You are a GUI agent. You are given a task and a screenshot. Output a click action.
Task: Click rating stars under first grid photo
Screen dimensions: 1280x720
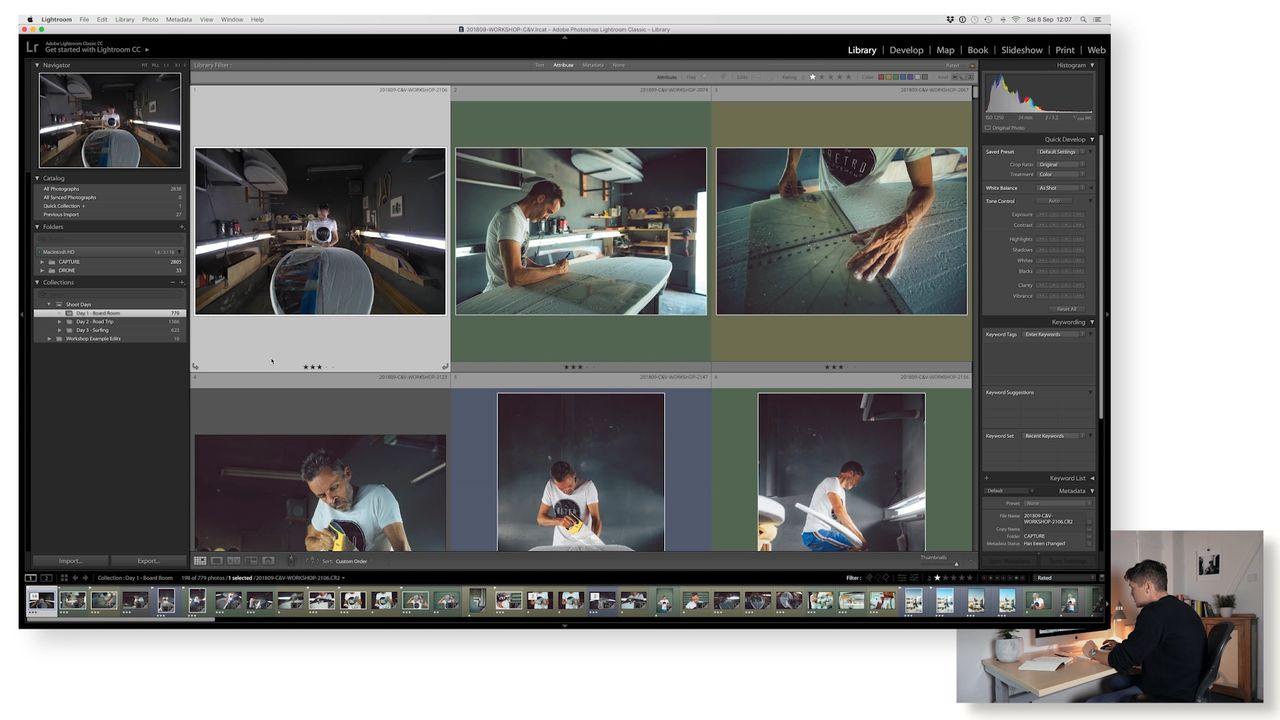pos(318,367)
